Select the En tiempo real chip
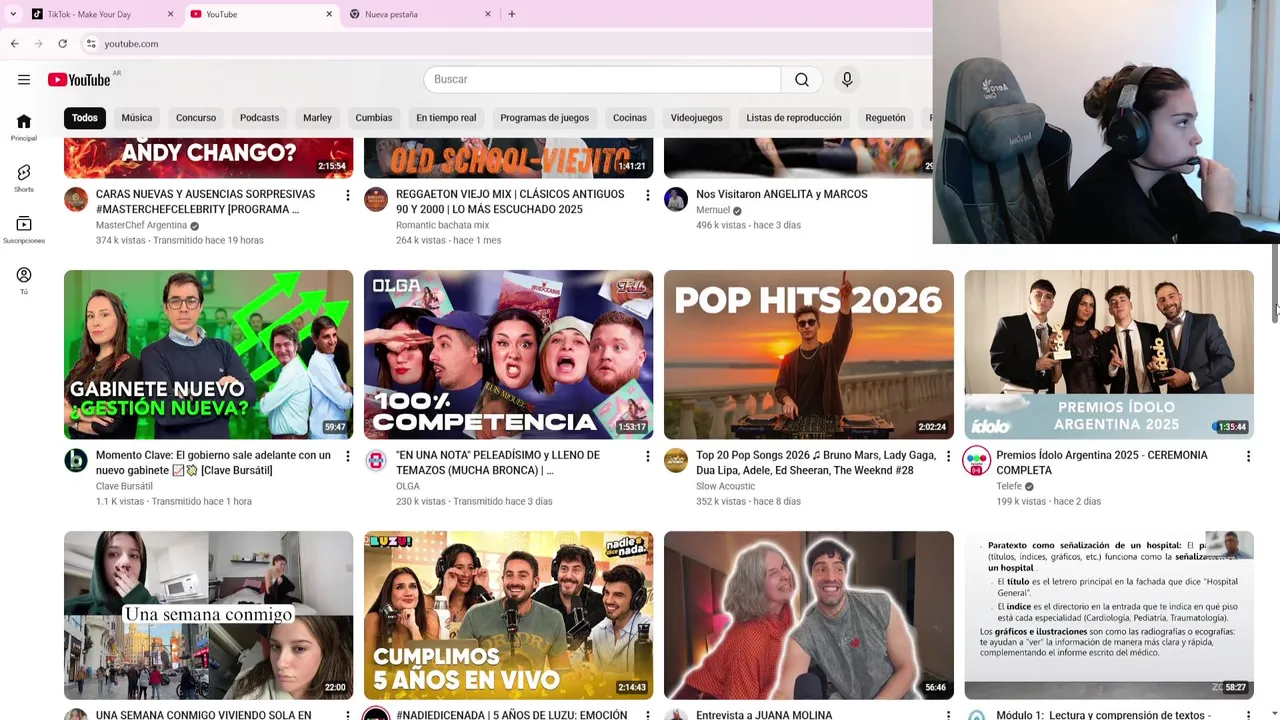 click(x=446, y=118)
